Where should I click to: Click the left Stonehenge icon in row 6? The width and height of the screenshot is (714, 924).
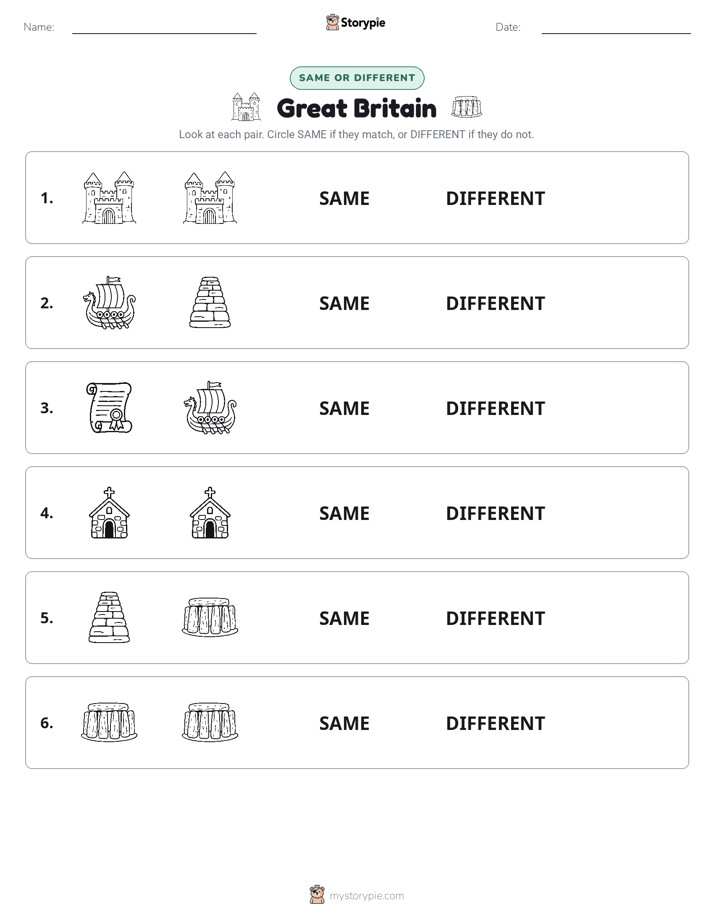click(109, 722)
